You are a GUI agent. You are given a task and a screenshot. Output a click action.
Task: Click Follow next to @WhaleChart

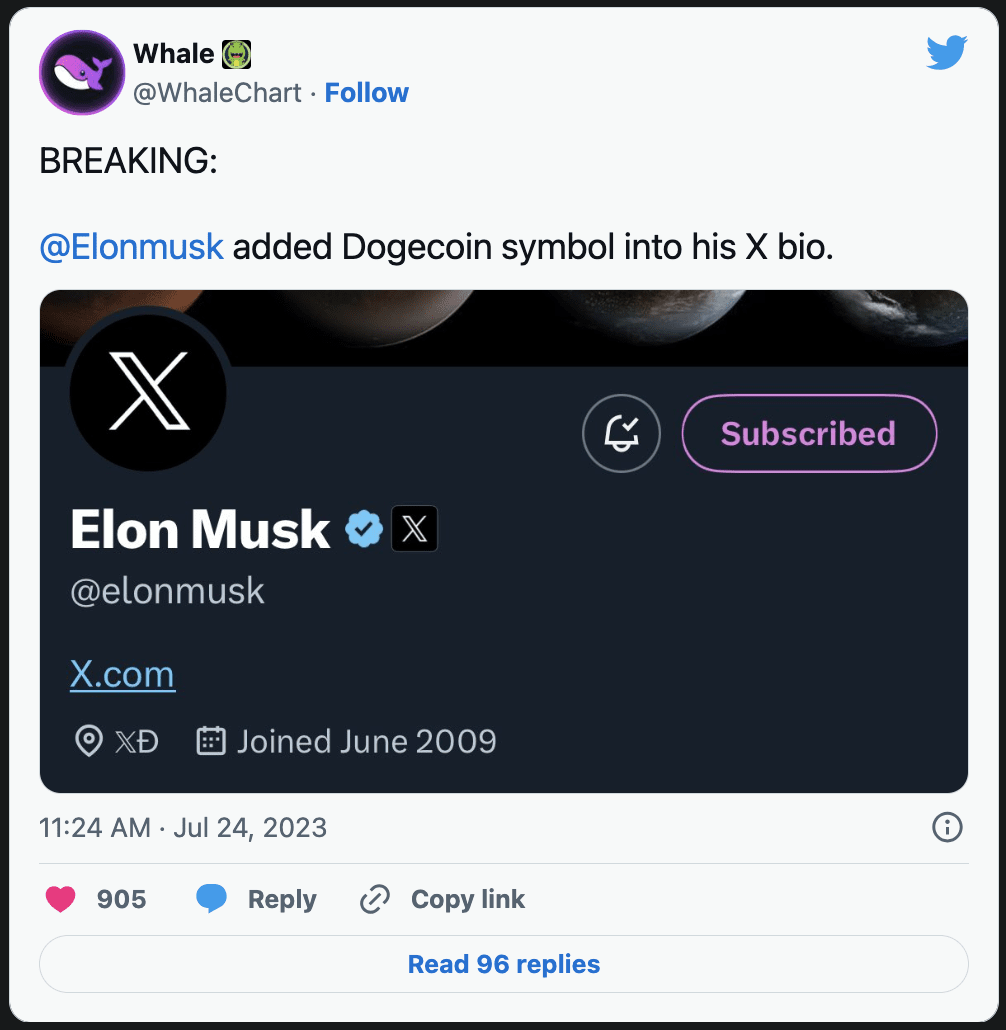(367, 92)
